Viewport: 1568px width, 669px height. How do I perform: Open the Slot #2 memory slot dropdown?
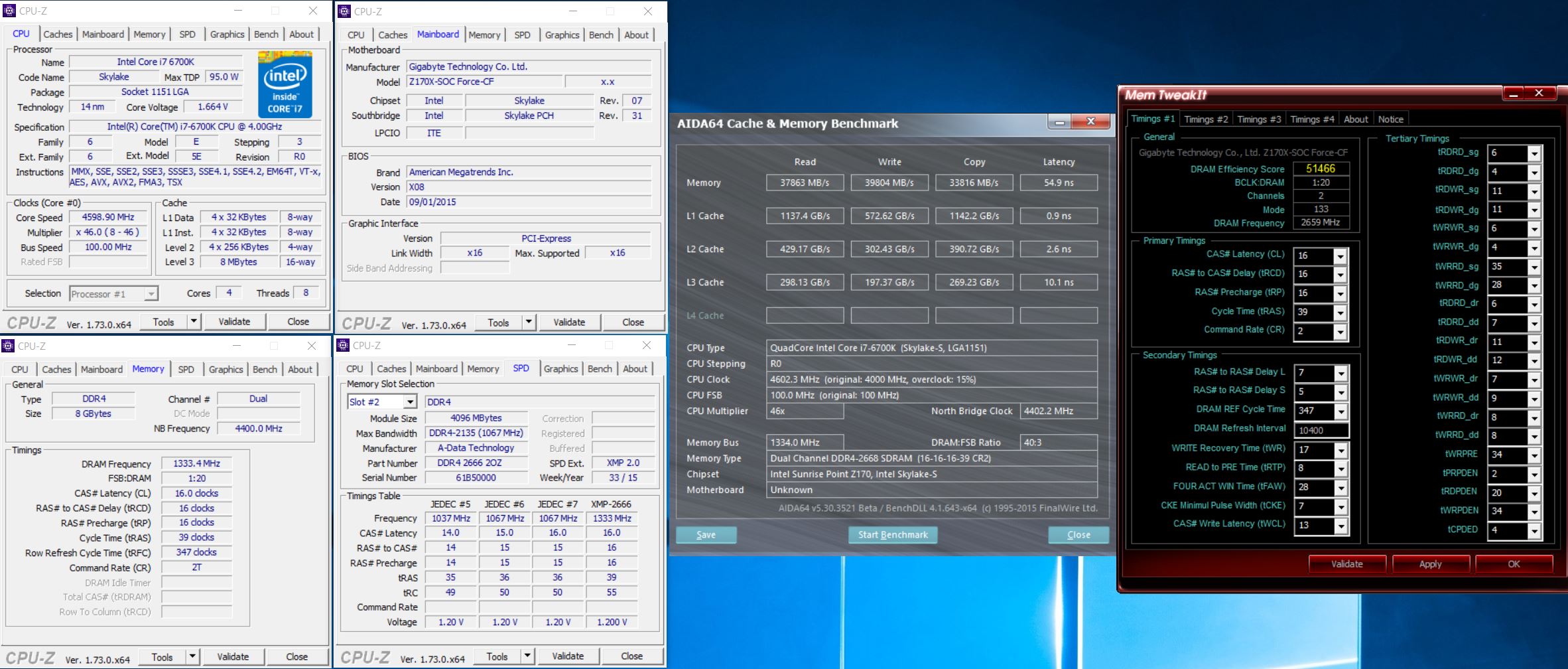410,402
